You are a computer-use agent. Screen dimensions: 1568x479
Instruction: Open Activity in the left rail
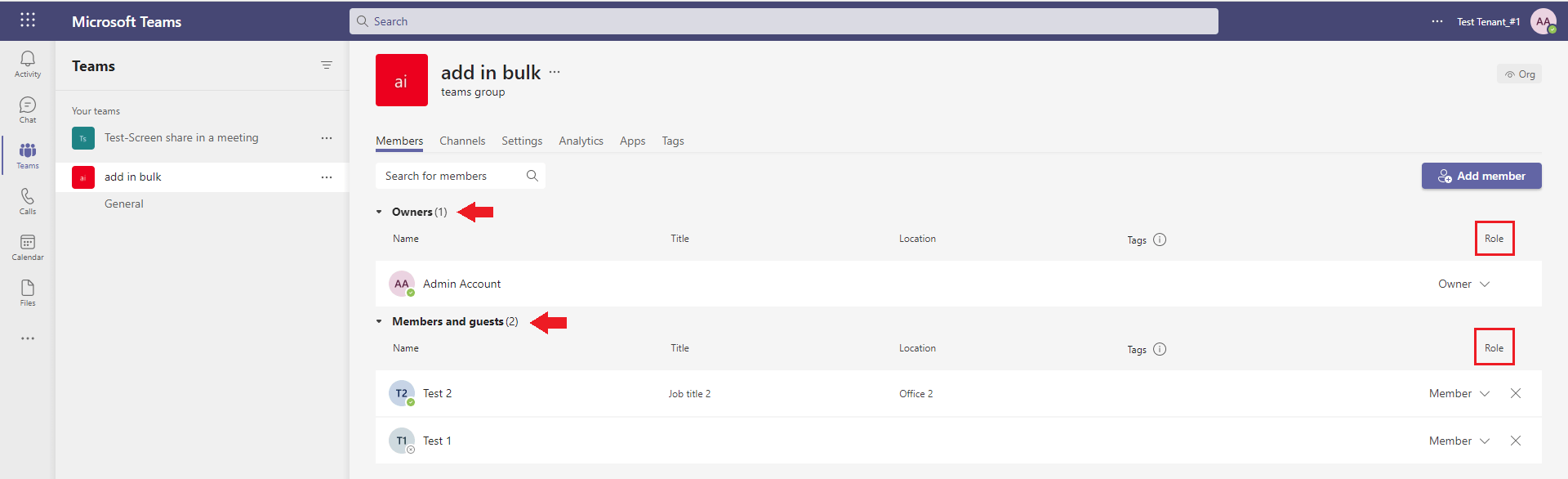point(28,64)
